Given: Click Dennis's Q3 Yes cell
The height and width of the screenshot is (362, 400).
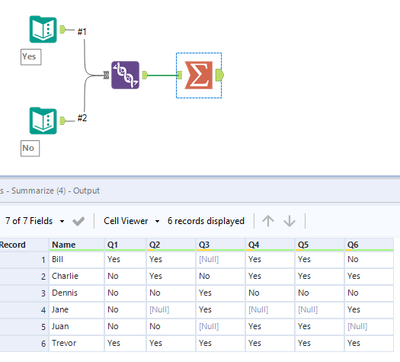Looking at the screenshot, I should (x=220, y=293).
